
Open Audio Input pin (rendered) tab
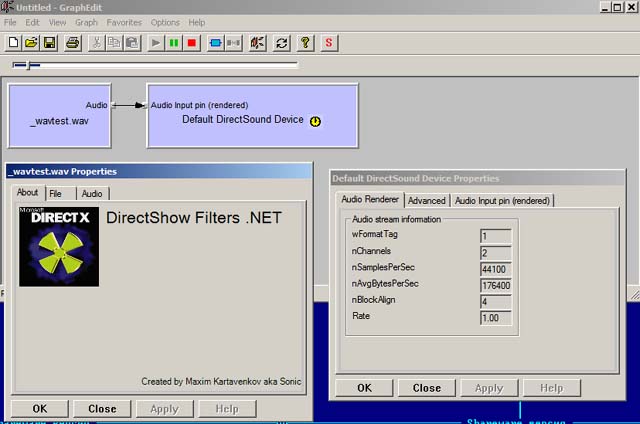[502, 201]
